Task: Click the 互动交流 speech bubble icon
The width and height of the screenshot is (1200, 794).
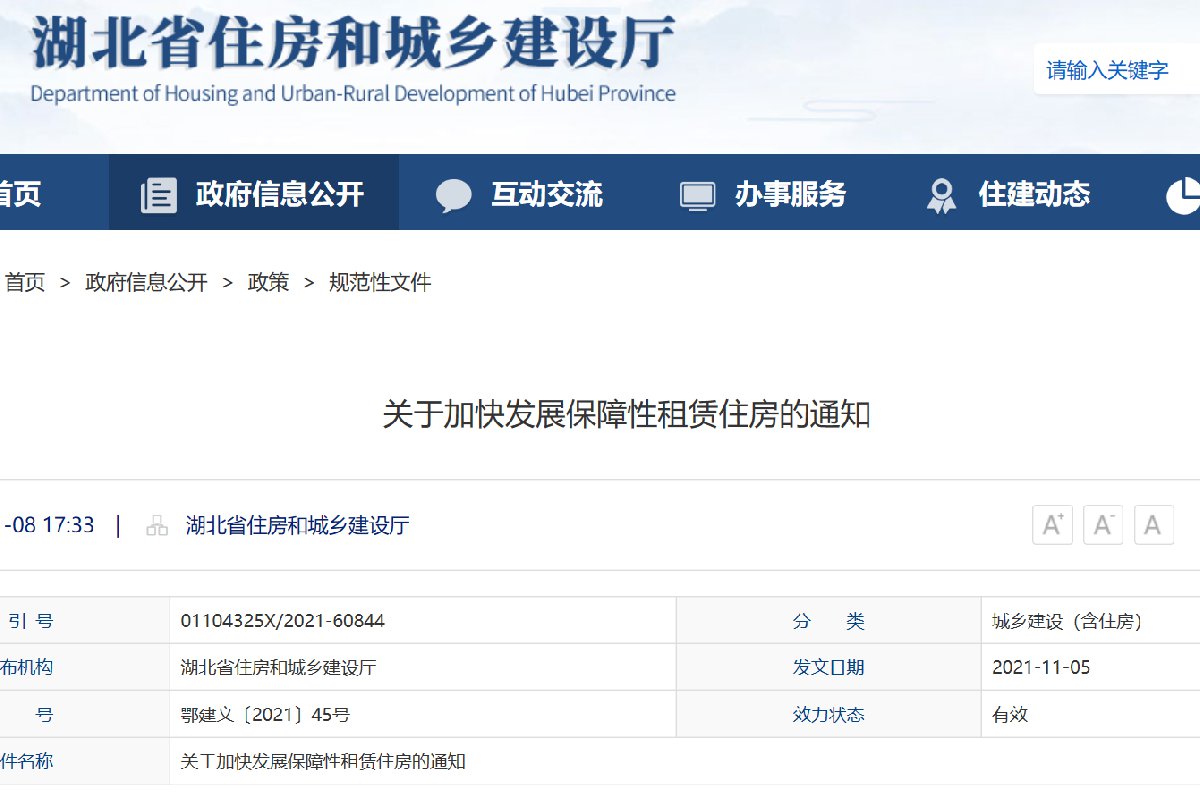Action: [x=453, y=195]
